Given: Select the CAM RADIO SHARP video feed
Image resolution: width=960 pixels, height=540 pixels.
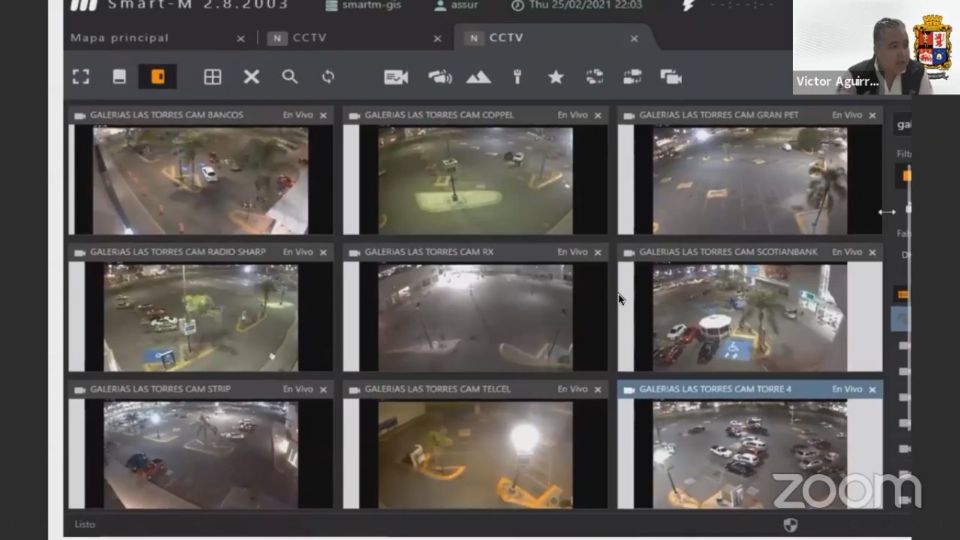Looking at the screenshot, I should [200, 316].
